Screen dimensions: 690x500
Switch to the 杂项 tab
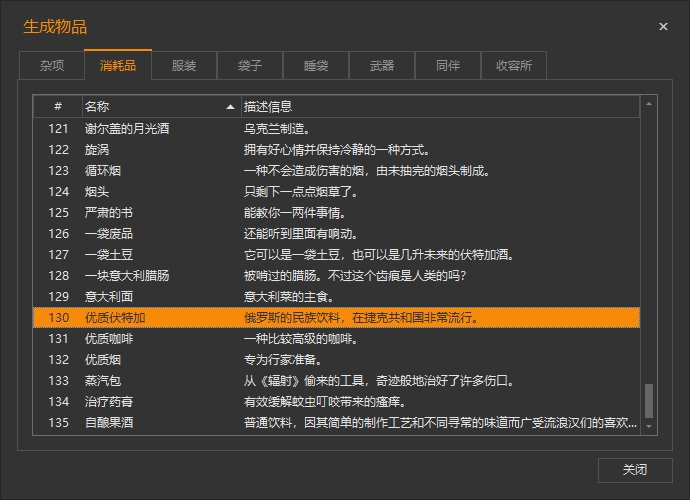52,66
